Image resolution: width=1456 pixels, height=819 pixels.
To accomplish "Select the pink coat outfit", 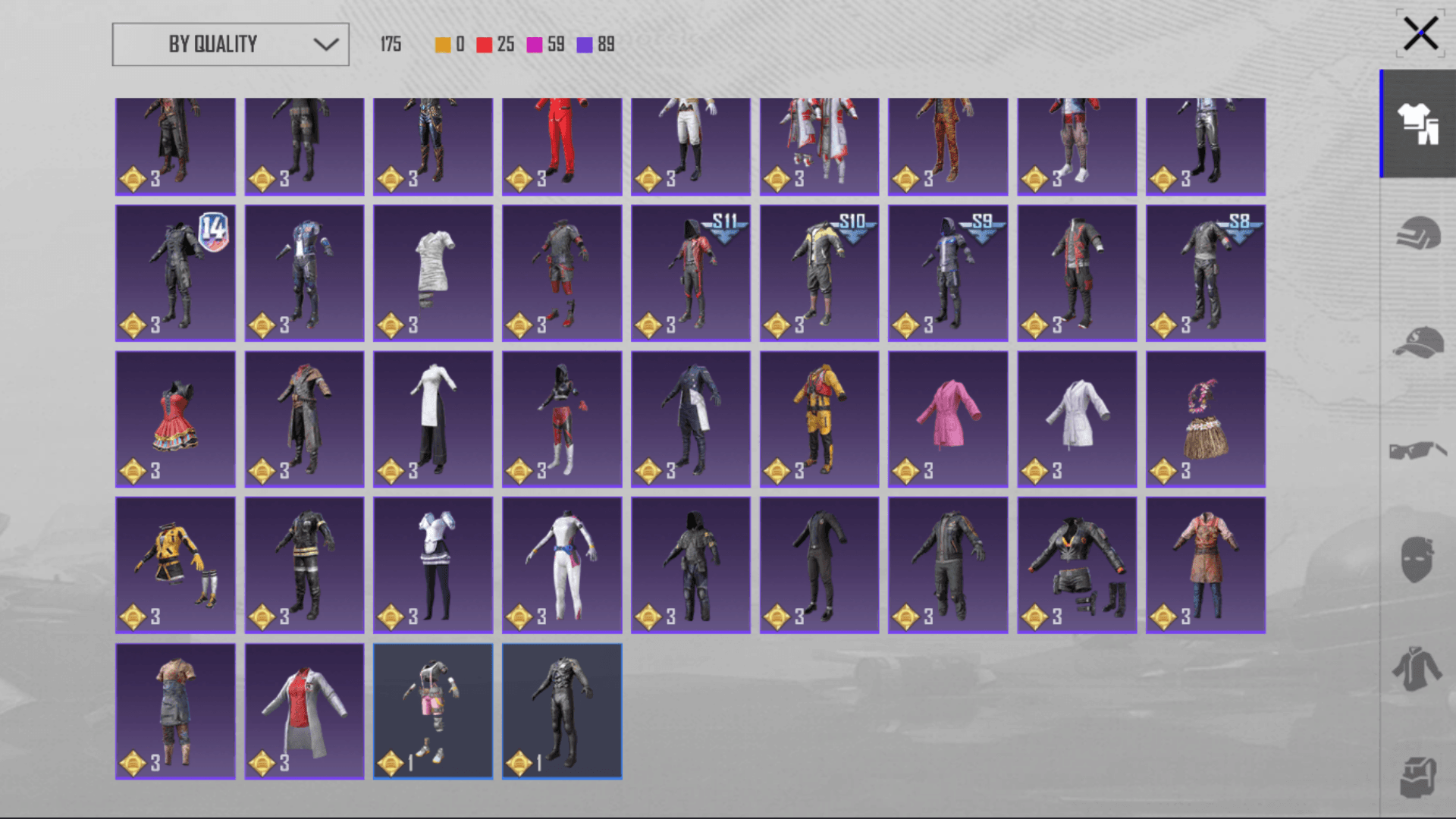I will (x=948, y=419).
